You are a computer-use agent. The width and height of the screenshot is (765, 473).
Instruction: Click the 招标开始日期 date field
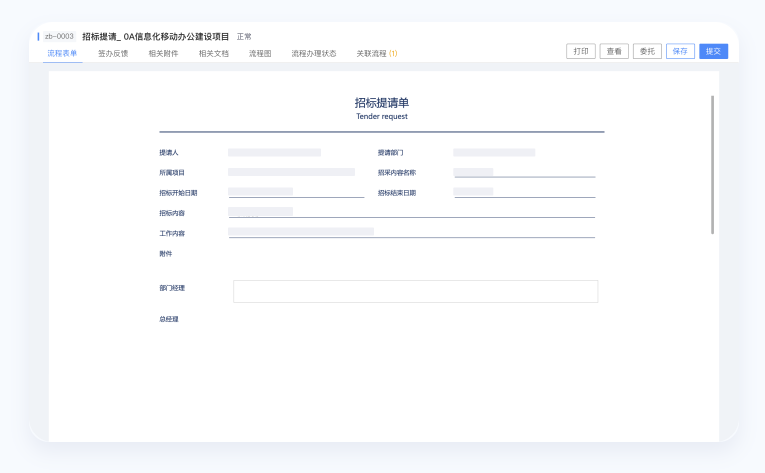coord(295,192)
